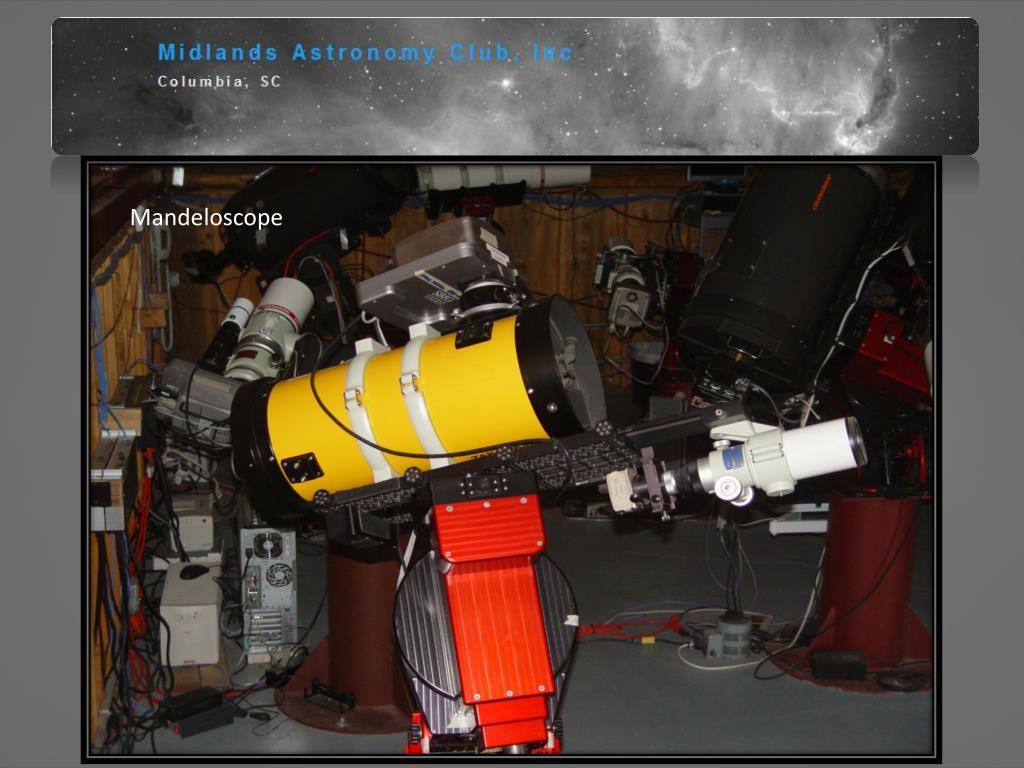Click the starfield nebula header banner
The width and height of the screenshot is (1024, 768).
(x=515, y=86)
